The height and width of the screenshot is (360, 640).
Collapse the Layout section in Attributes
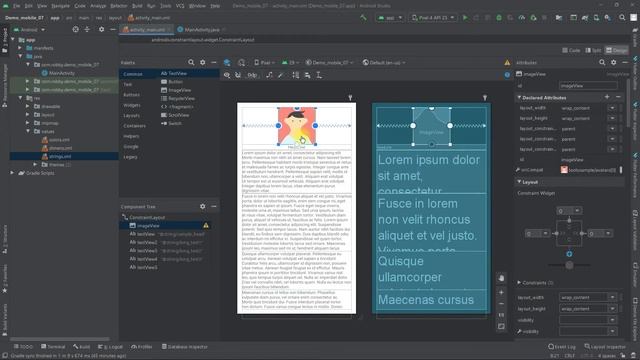(x=519, y=182)
